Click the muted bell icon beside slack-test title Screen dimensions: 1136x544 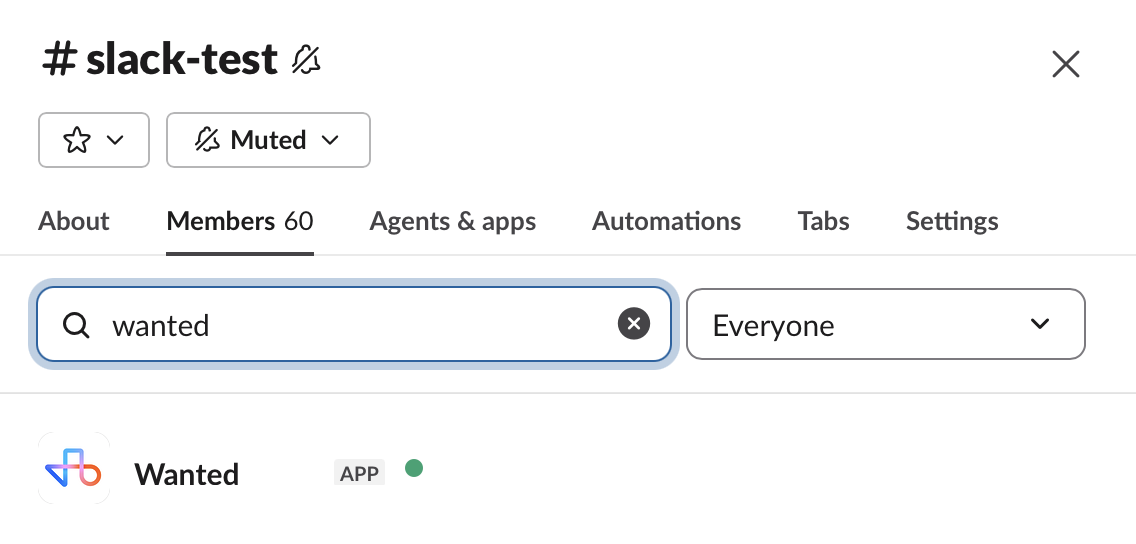click(306, 59)
